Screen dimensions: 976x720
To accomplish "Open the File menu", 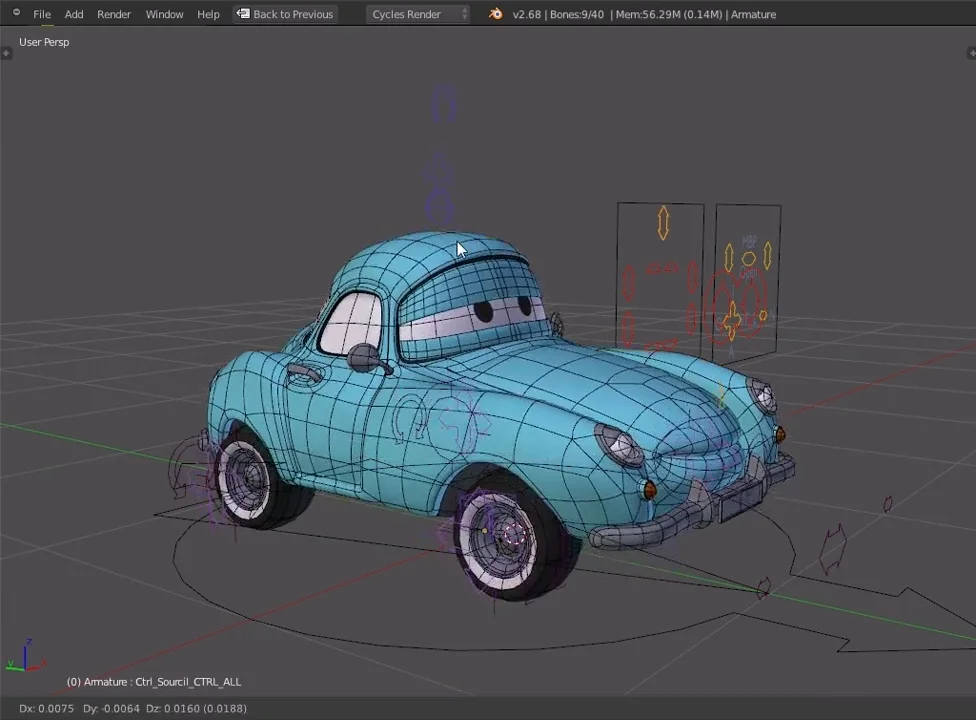I will point(42,14).
